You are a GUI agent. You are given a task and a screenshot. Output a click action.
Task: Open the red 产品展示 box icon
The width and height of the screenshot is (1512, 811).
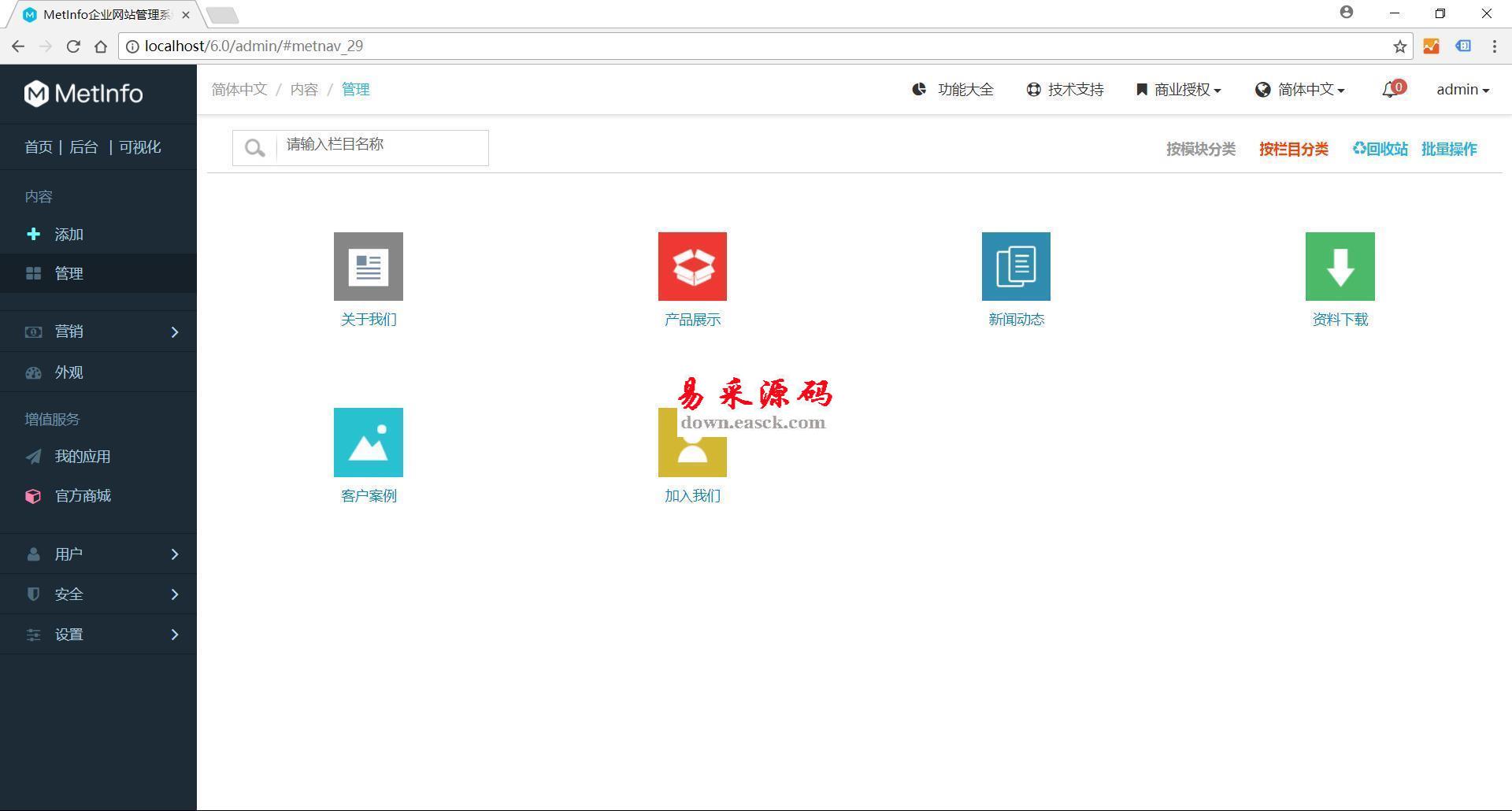692,266
